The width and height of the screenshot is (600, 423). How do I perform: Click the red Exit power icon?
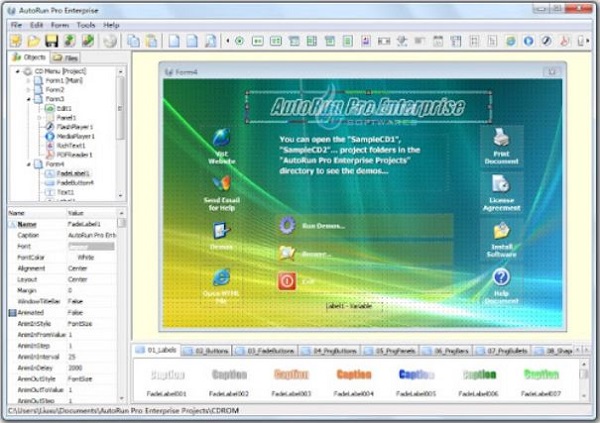point(287,281)
